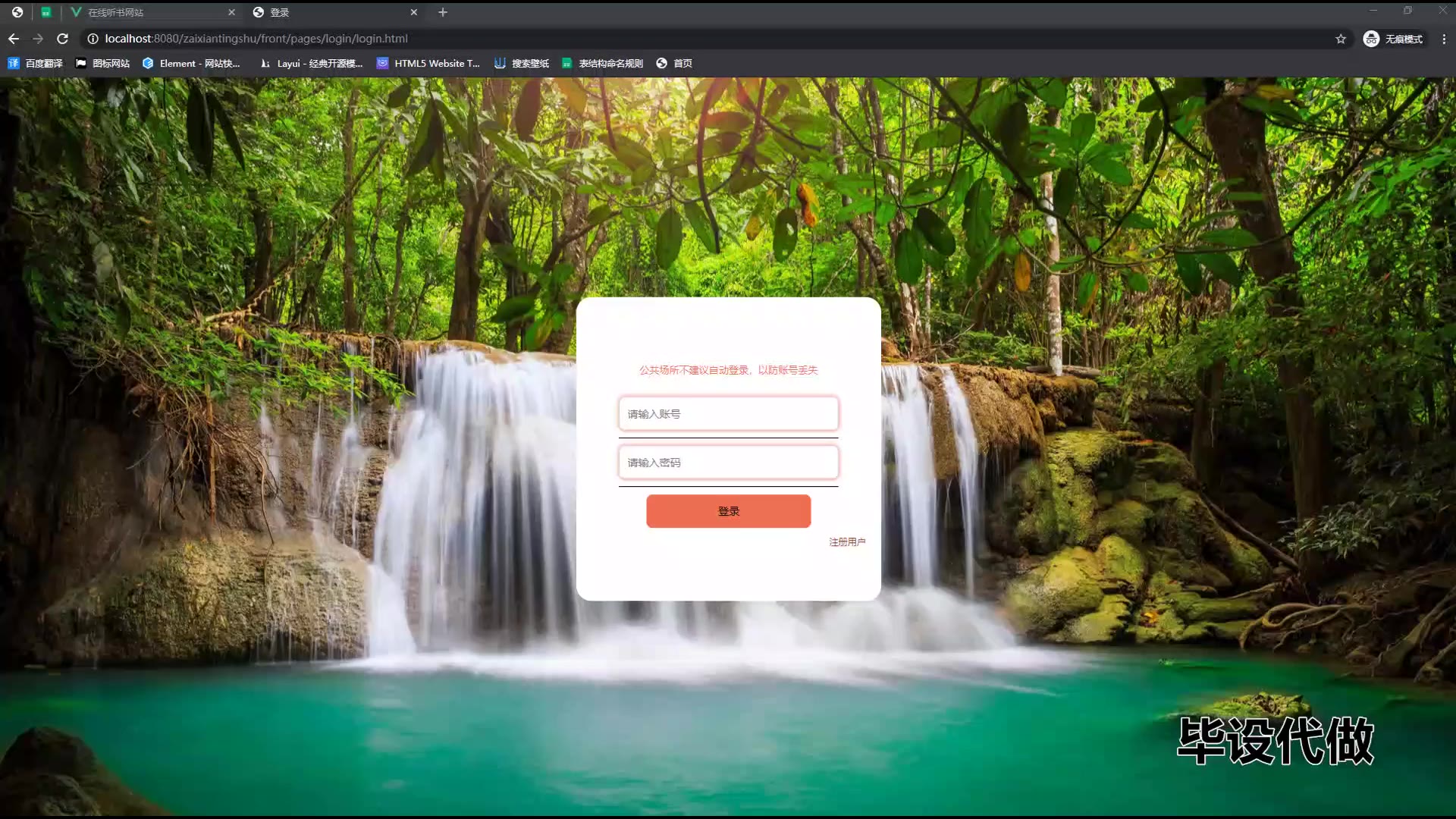This screenshot has width=1456, height=819.
Task: Open the 表结构命名规则 bookmark
Action: click(602, 63)
